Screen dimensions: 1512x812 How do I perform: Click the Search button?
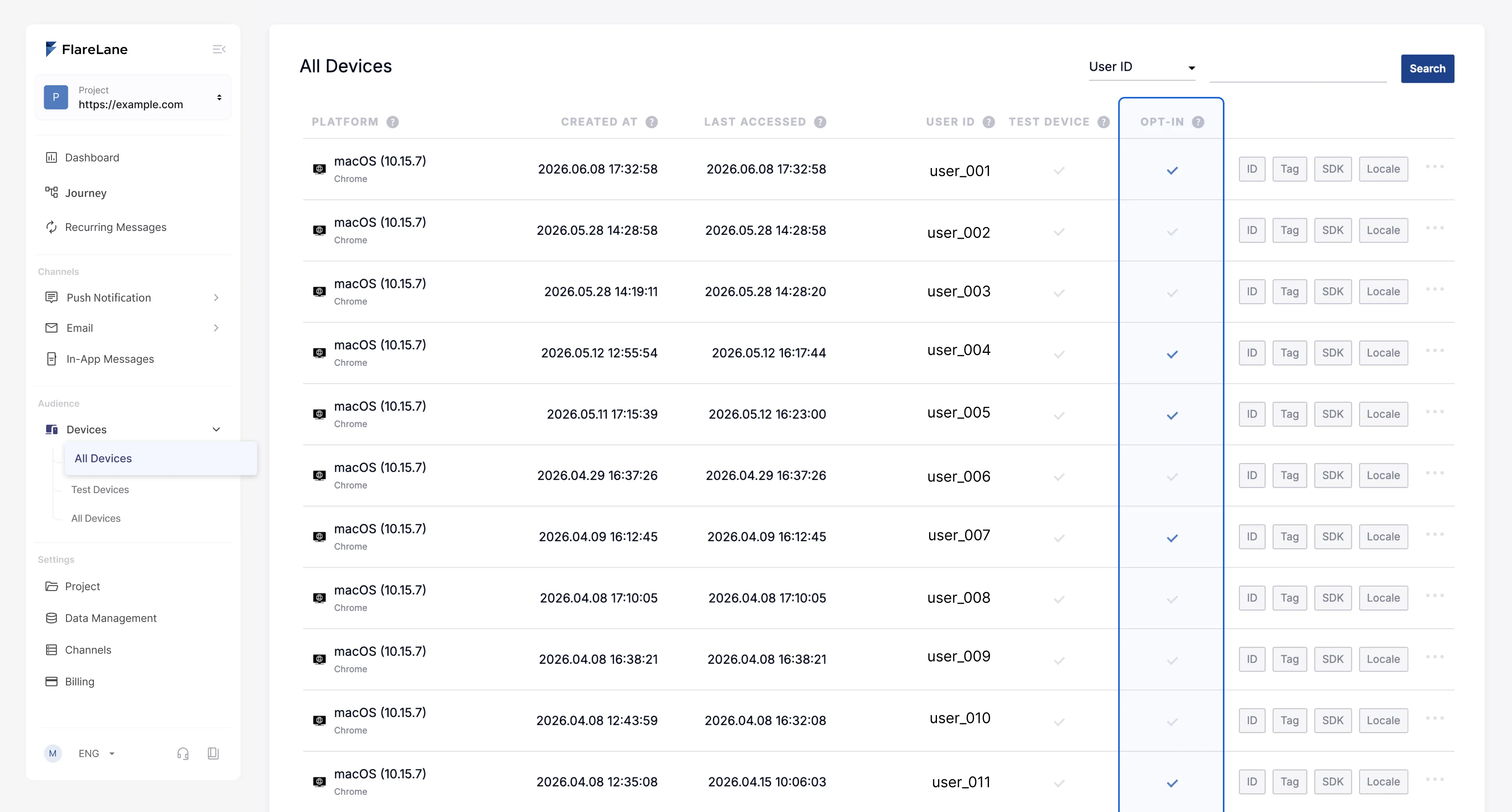[1428, 69]
